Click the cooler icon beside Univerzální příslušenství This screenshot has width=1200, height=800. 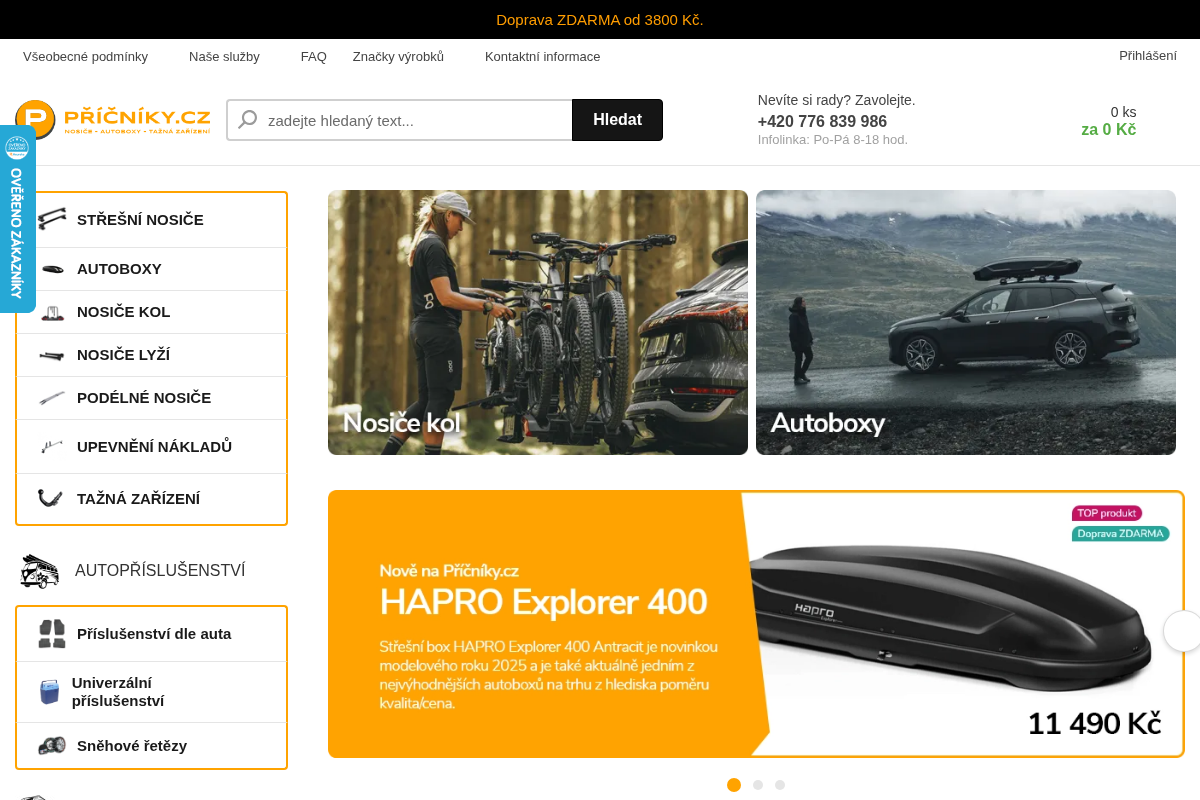(49, 692)
